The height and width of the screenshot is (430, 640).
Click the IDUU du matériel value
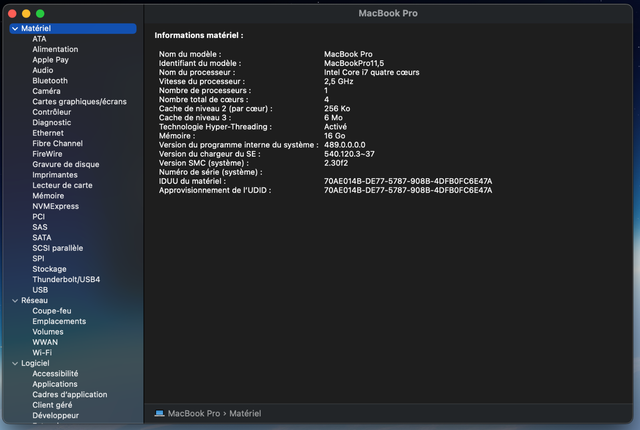tap(408, 181)
